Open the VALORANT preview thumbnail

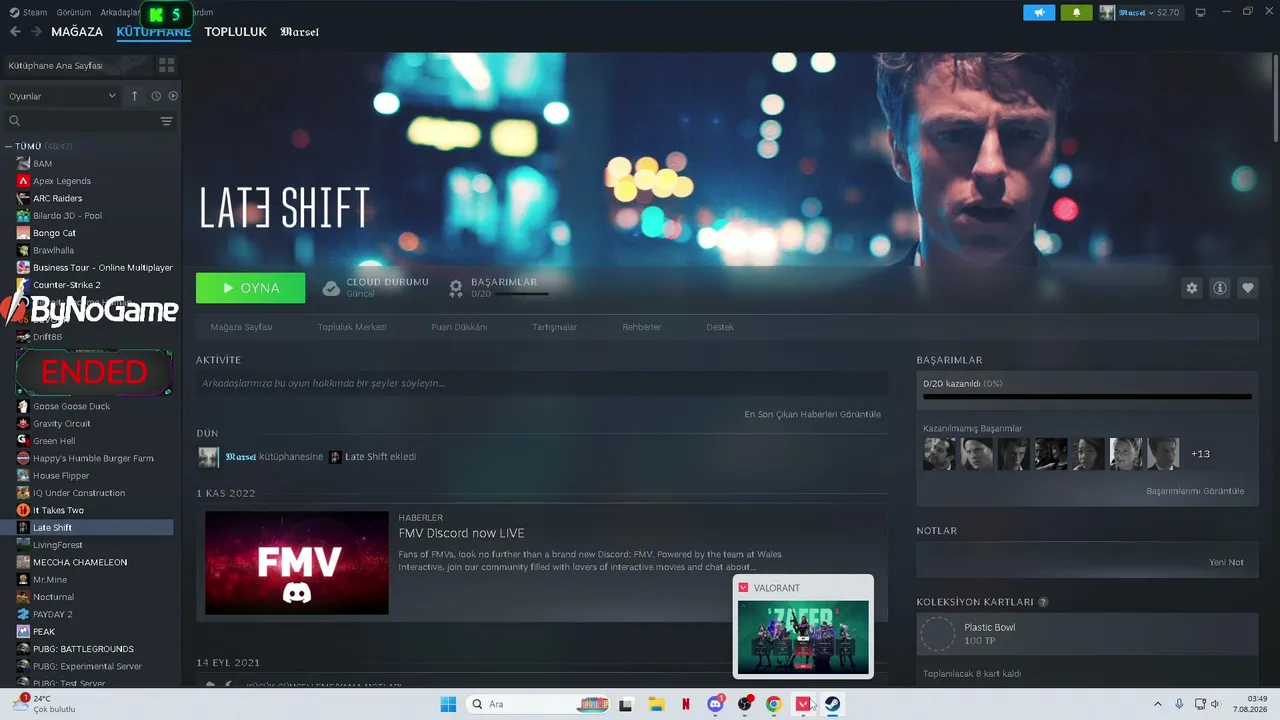pyautogui.click(x=803, y=637)
